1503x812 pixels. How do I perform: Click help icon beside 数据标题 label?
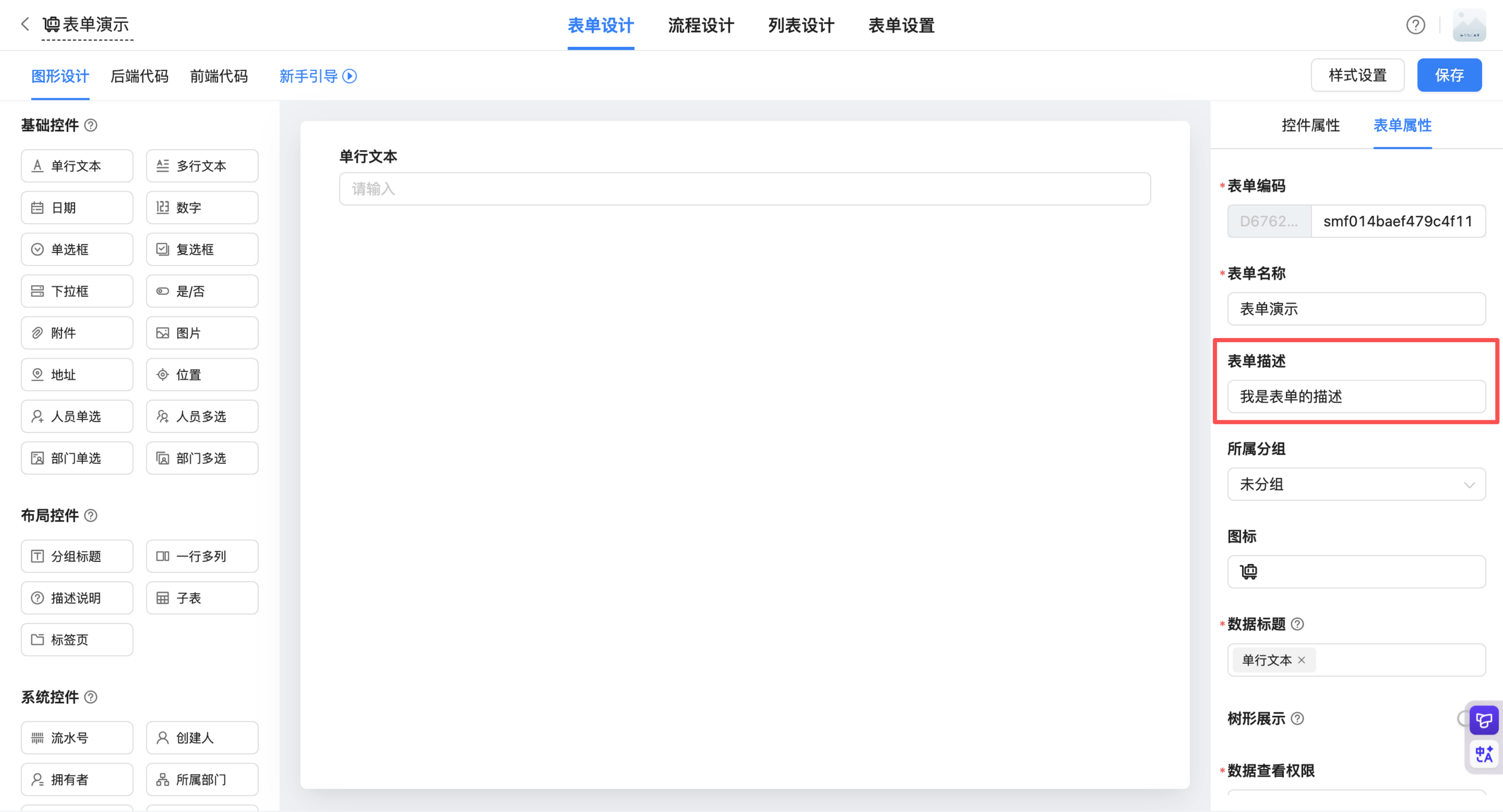1297,624
